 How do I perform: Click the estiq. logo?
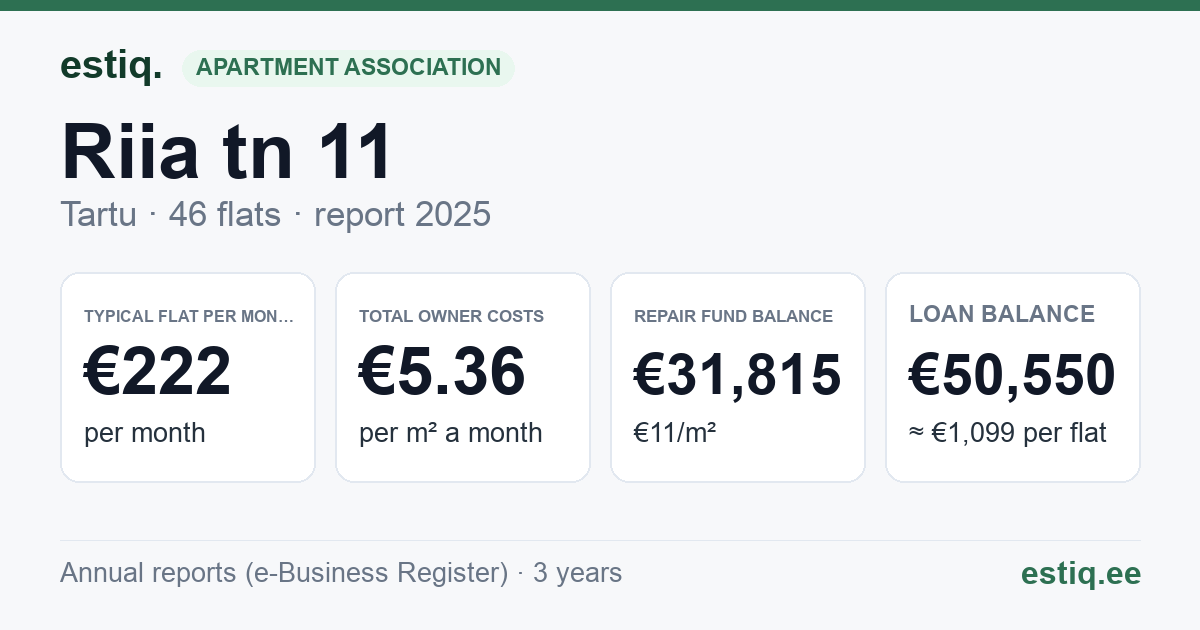coord(111,66)
